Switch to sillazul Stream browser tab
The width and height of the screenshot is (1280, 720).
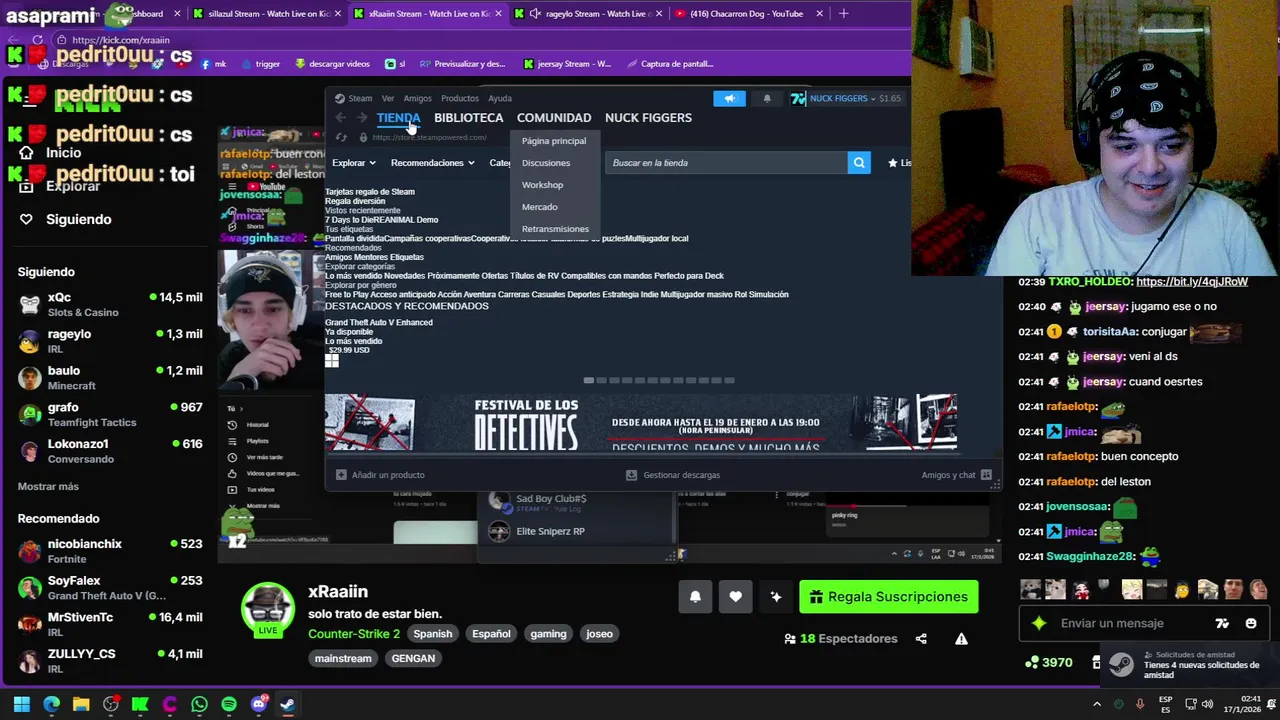click(x=265, y=14)
